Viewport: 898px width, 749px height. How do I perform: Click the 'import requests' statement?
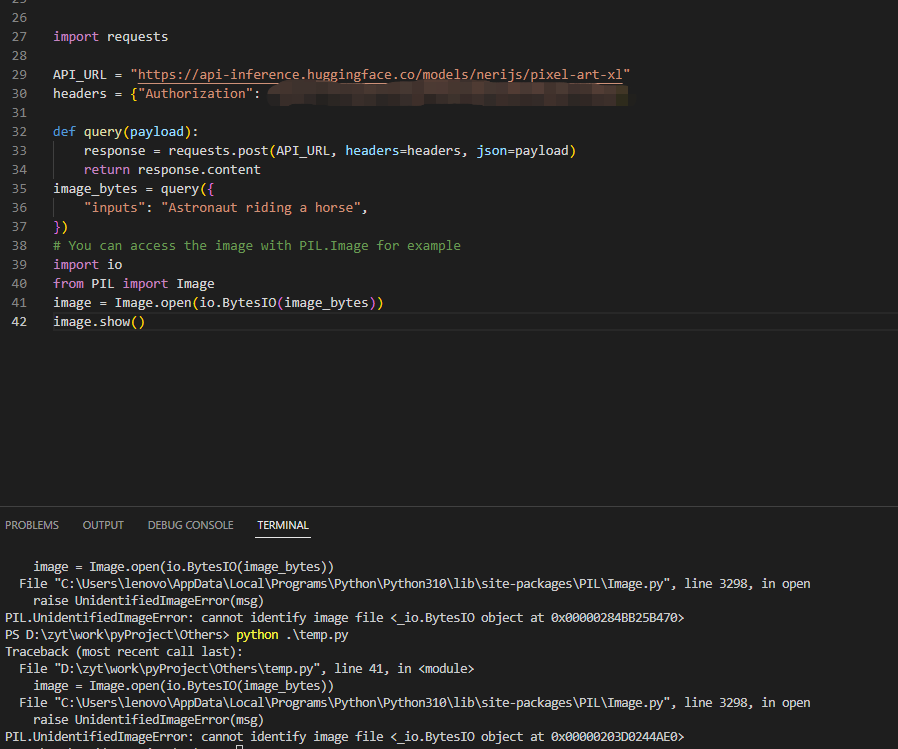click(111, 37)
